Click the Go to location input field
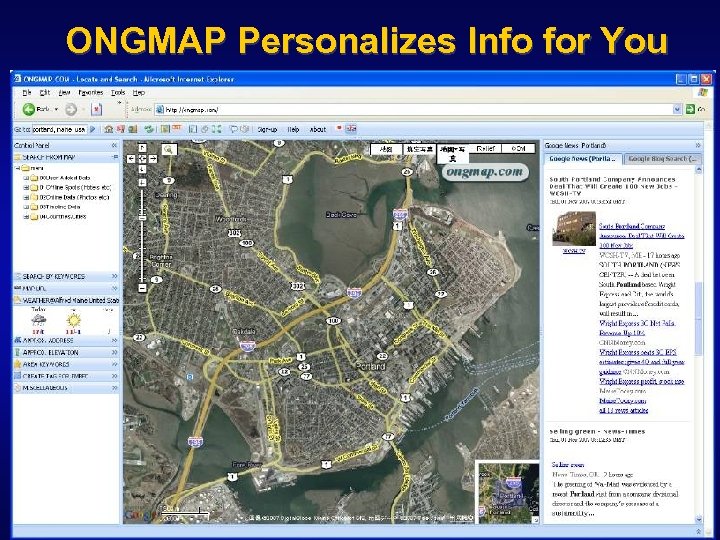 tap(59, 129)
